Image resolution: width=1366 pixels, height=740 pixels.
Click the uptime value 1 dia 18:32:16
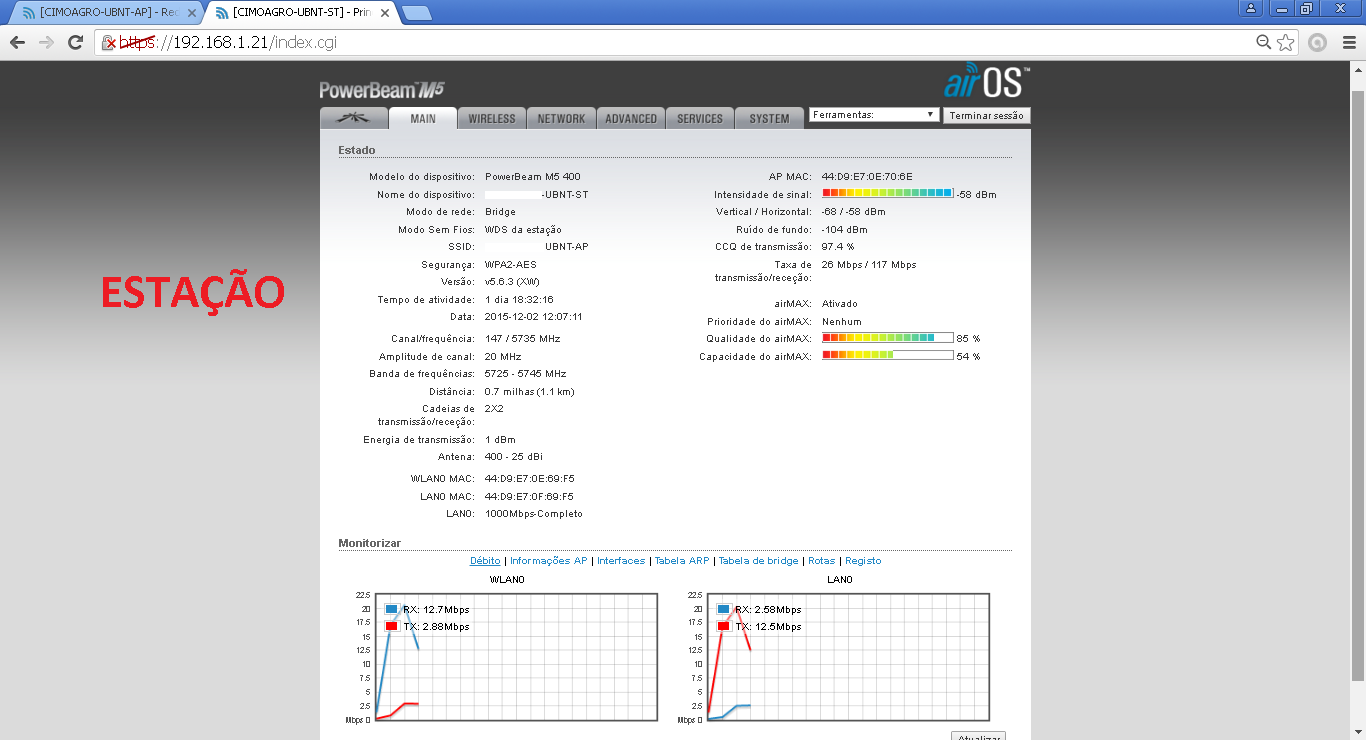pos(519,300)
